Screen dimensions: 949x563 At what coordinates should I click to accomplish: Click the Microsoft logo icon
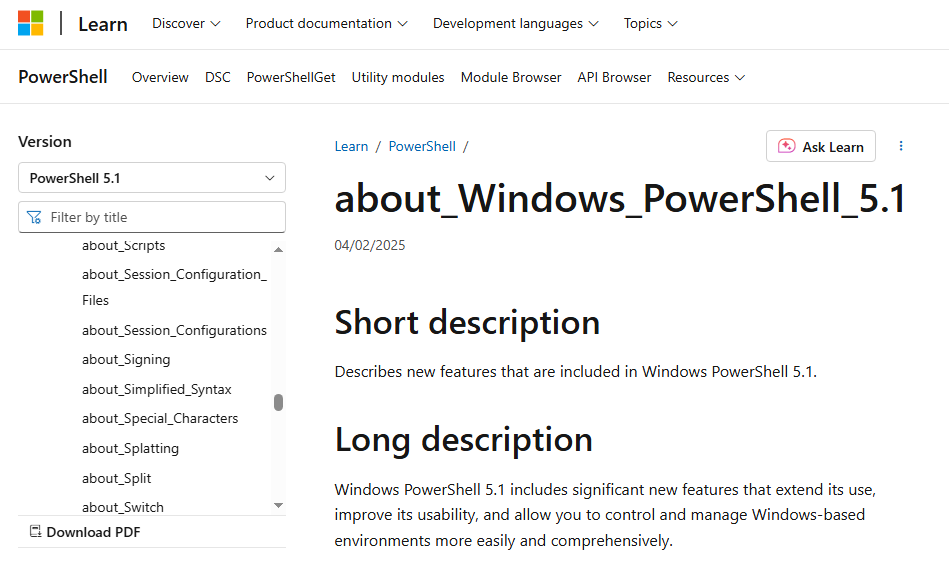30,24
